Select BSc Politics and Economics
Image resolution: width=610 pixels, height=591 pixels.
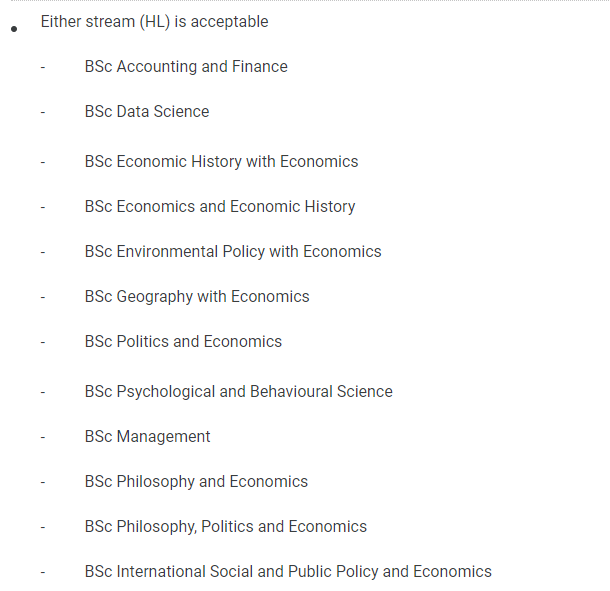[x=183, y=342]
